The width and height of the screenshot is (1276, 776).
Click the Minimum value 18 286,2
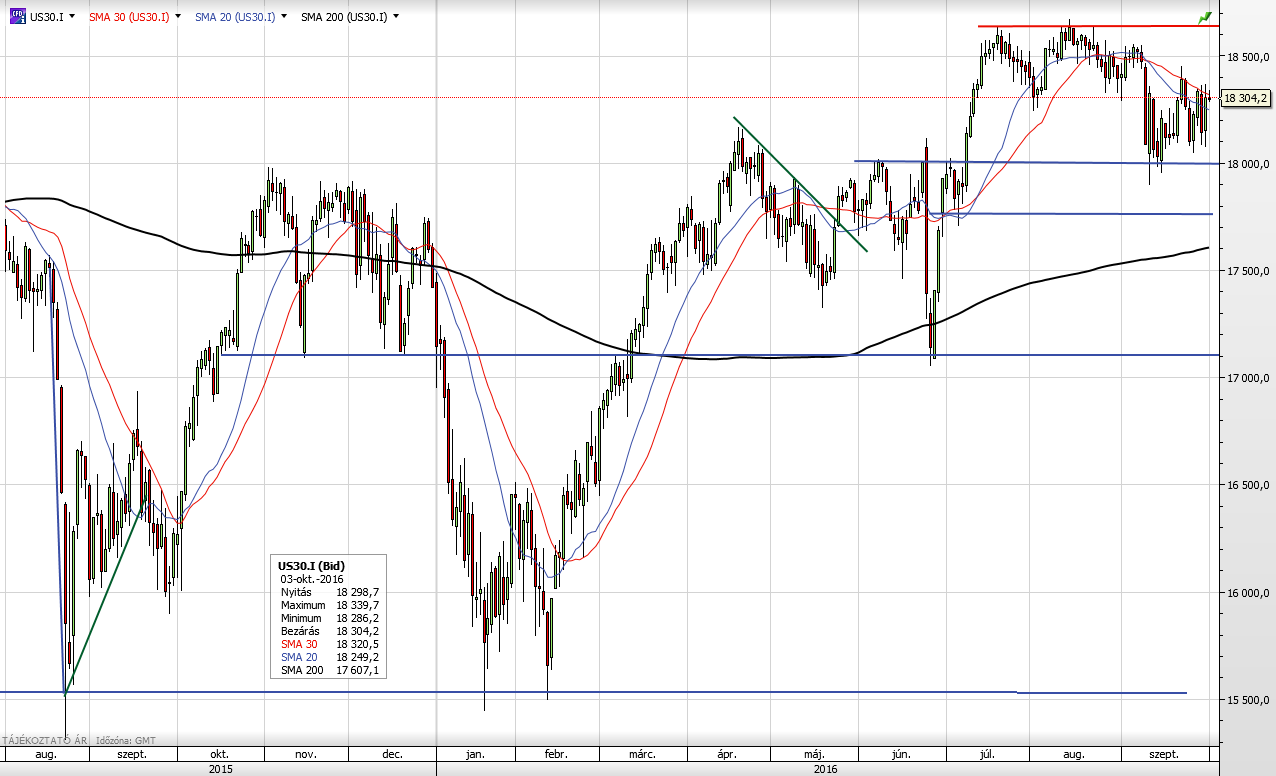(x=357, y=618)
